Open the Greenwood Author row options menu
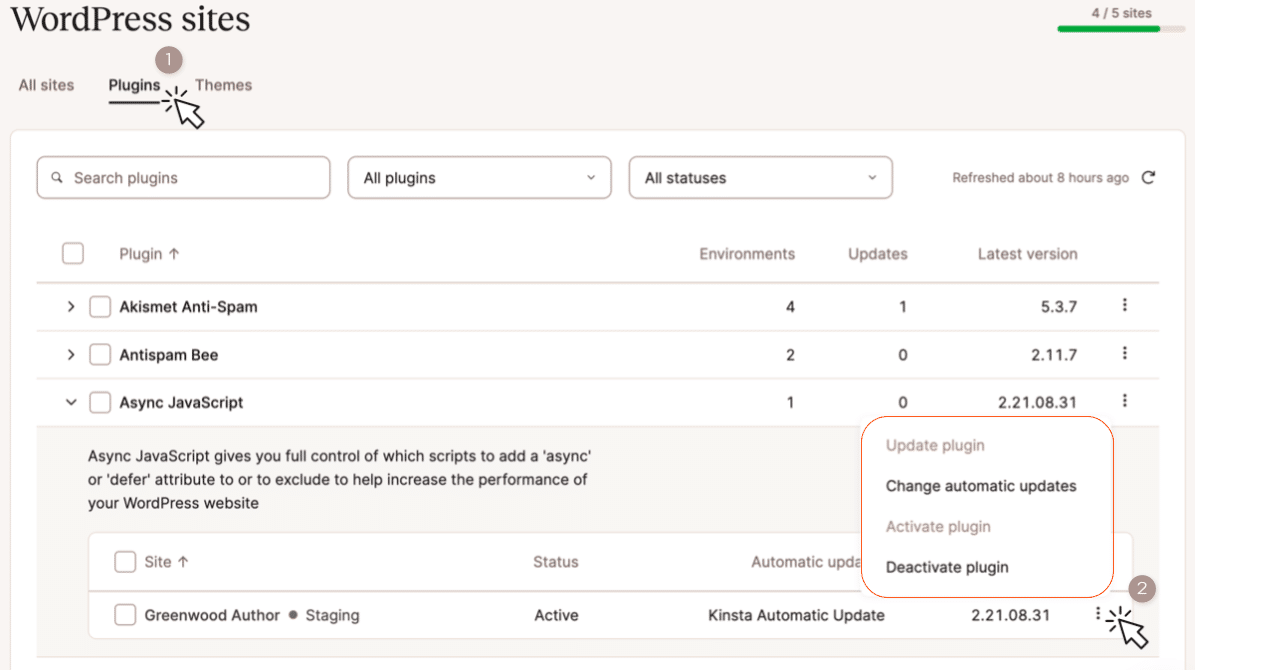 coord(1099,614)
